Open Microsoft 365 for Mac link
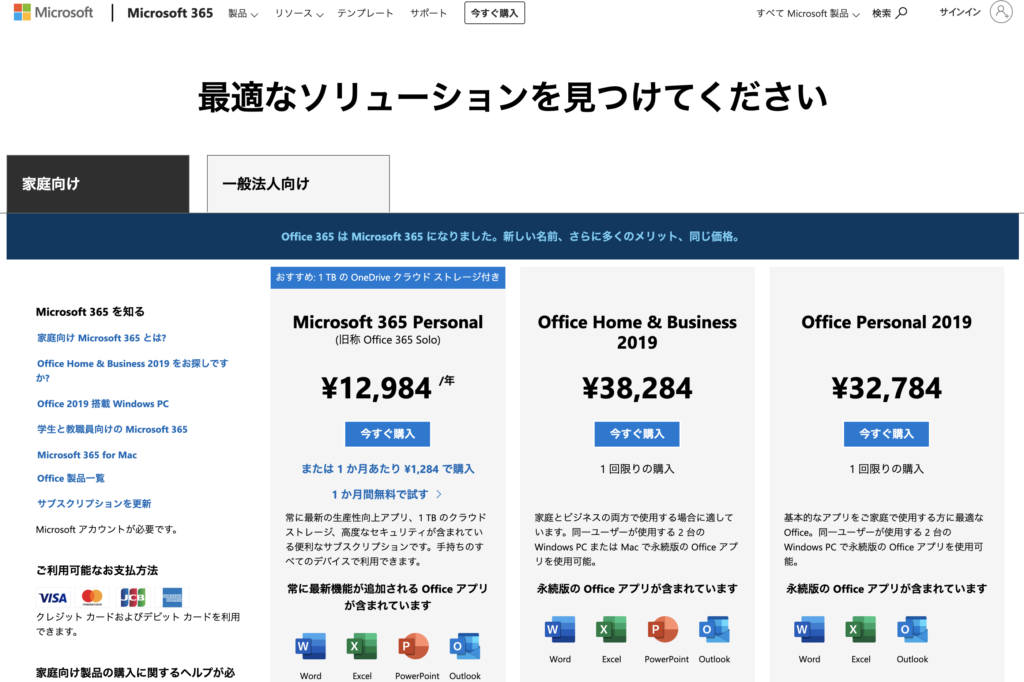This screenshot has width=1024, height=682. [87, 455]
